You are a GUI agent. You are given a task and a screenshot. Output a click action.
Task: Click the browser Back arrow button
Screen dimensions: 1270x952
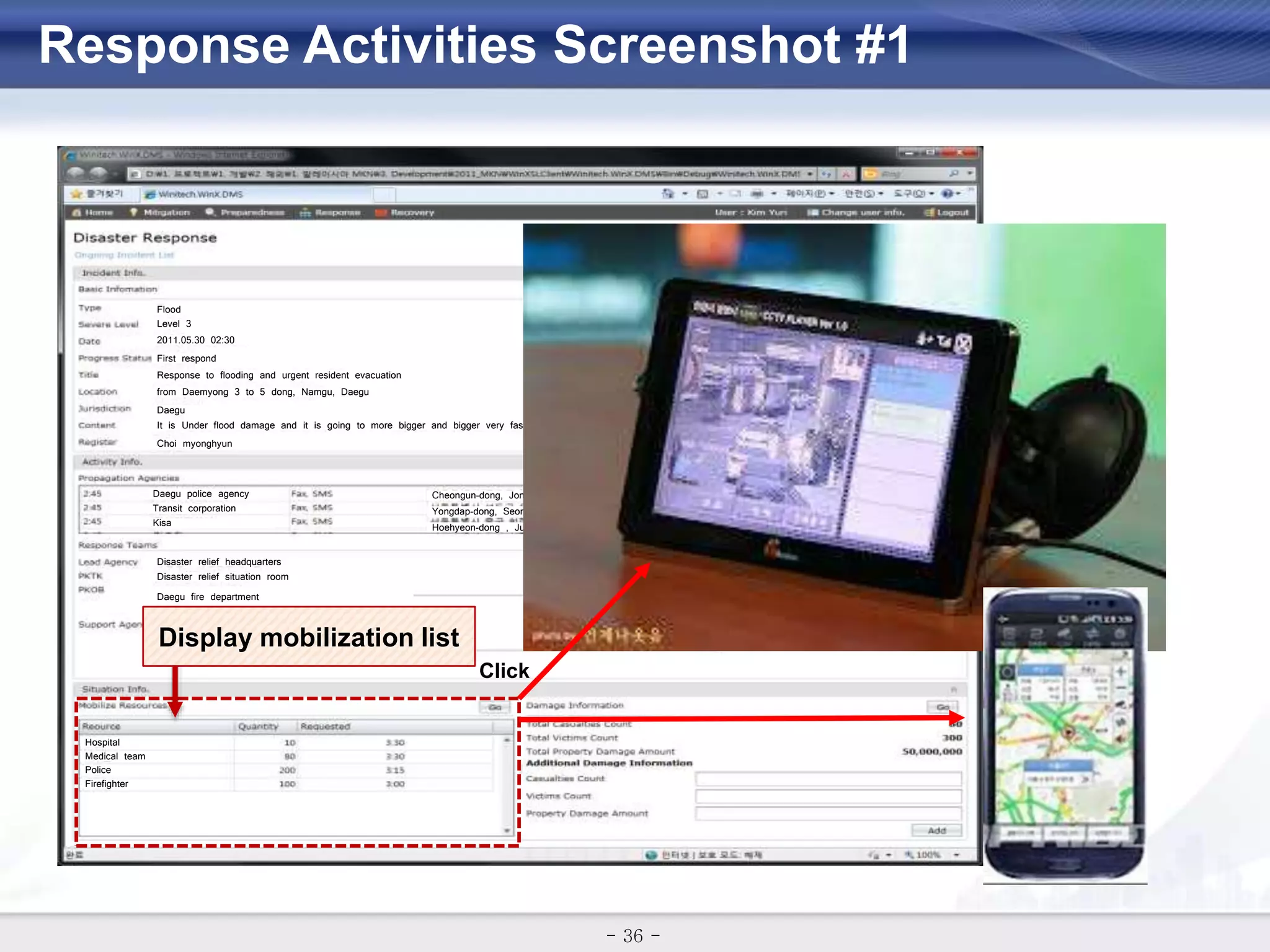coord(76,174)
